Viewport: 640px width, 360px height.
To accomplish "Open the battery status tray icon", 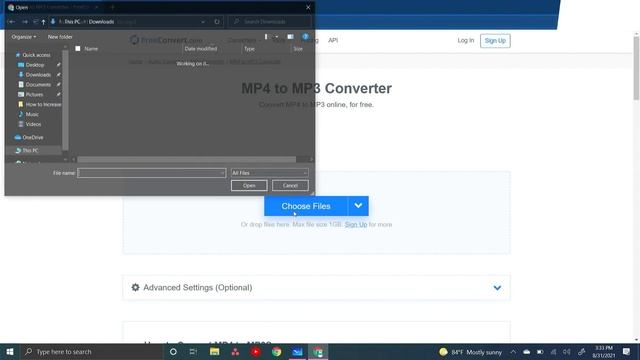I will pyautogui.click(x=540, y=352).
